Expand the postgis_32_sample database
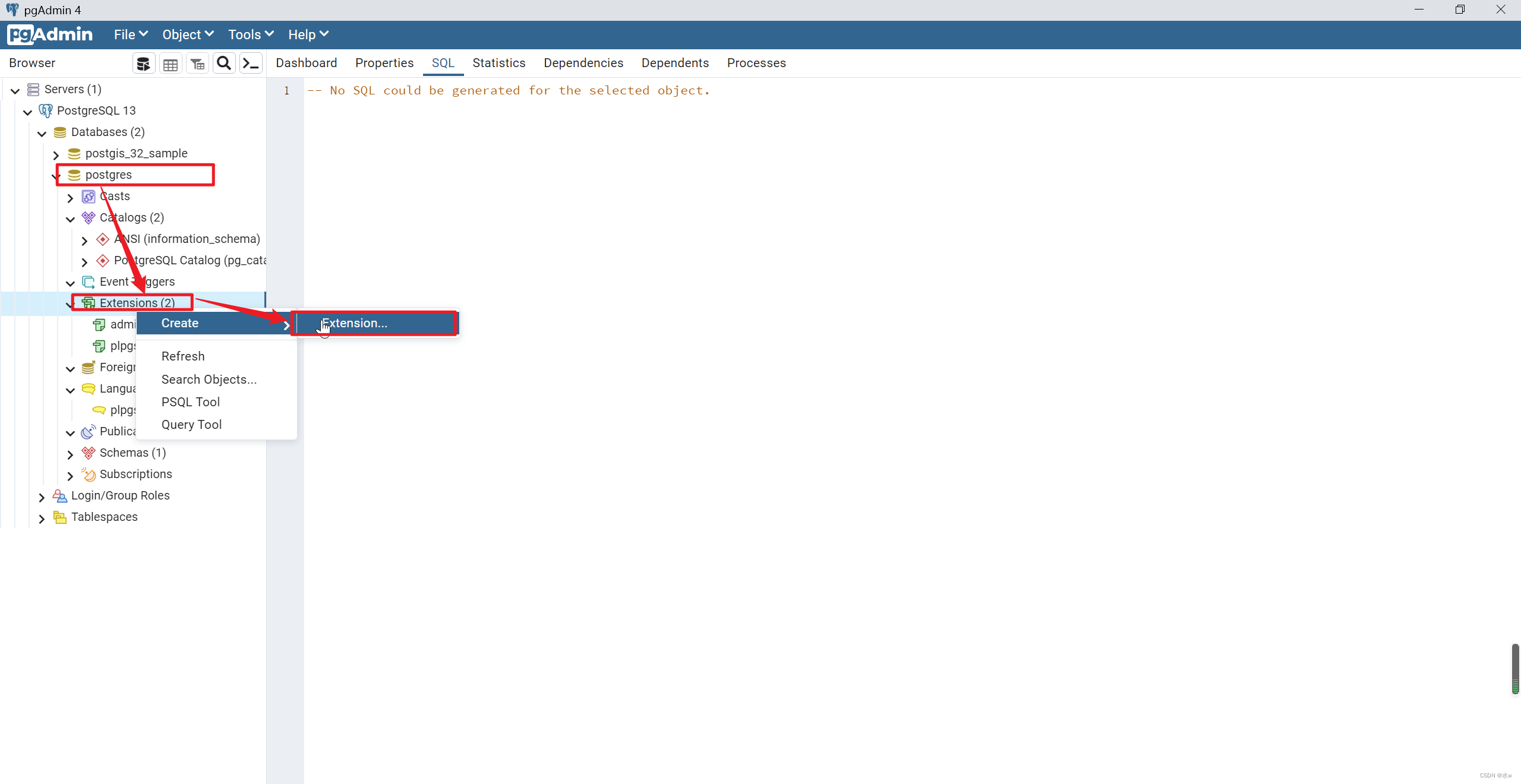This screenshot has height=784, width=1521. tap(56, 154)
